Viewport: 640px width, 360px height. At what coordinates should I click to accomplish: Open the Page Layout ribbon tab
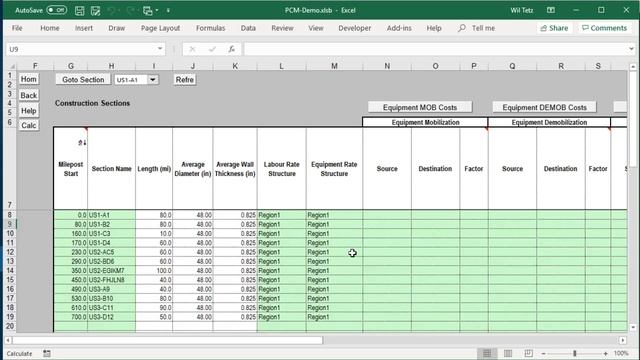click(160, 28)
